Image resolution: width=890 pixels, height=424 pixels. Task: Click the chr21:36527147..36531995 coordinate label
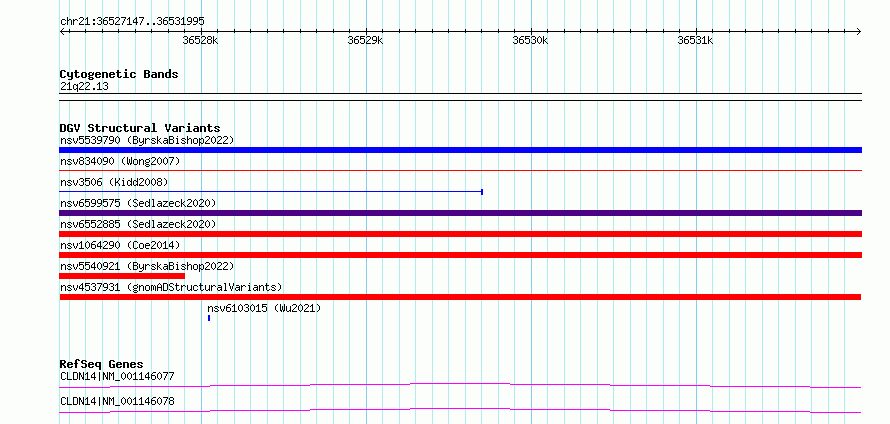132,22
